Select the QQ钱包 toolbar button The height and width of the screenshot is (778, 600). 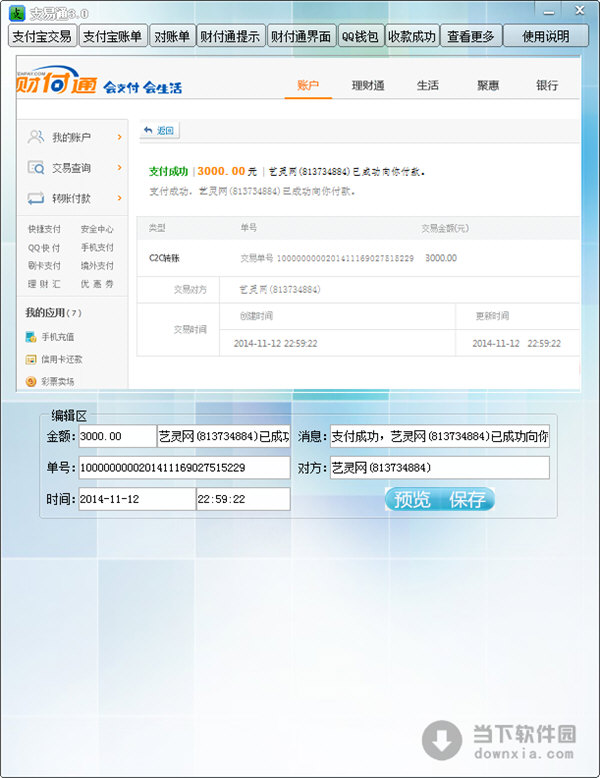pos(359,36)
